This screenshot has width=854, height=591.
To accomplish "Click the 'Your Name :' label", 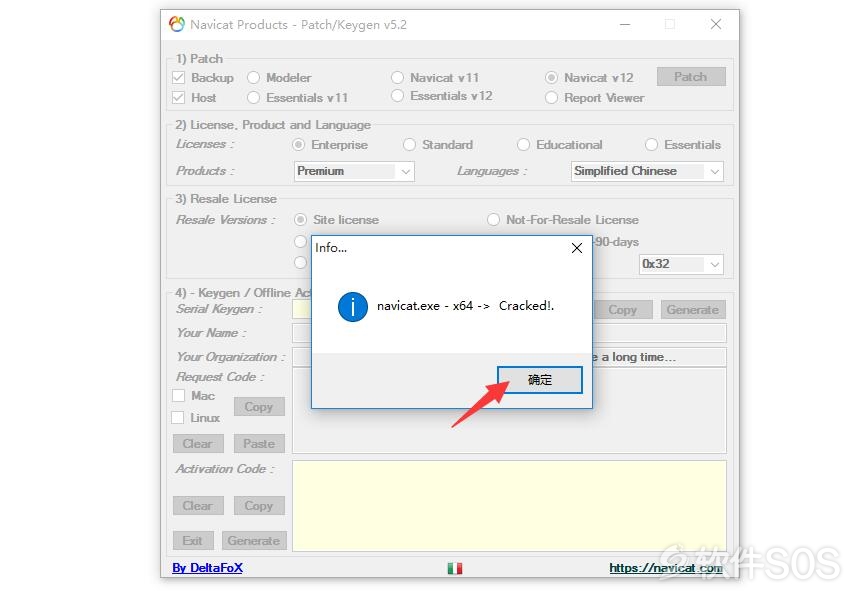I will 211,333.
